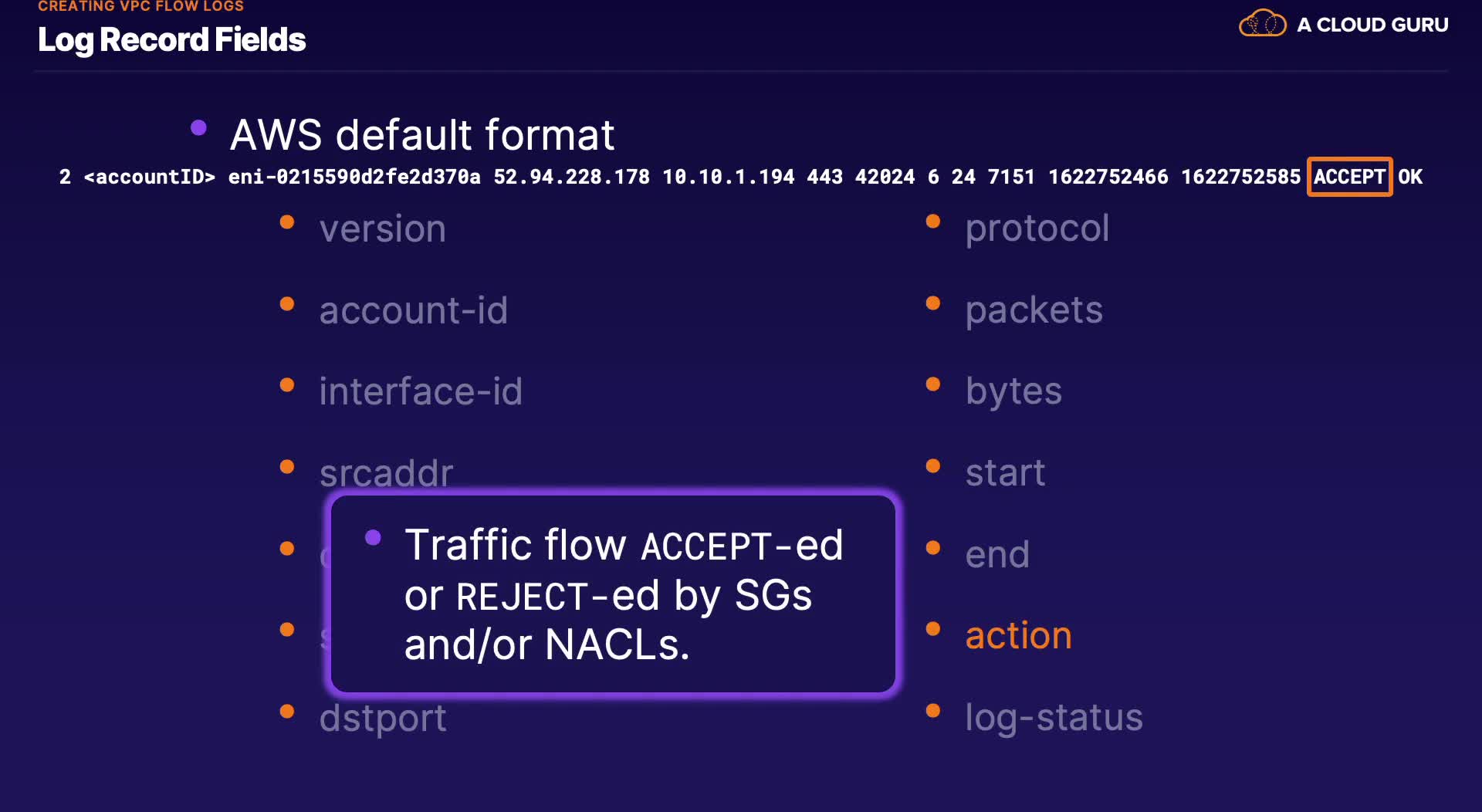Click the 'Traffic flow ACCEPT-ed' tooltip box
This screenshot has height=812, width=1482.
click(613, 594)
